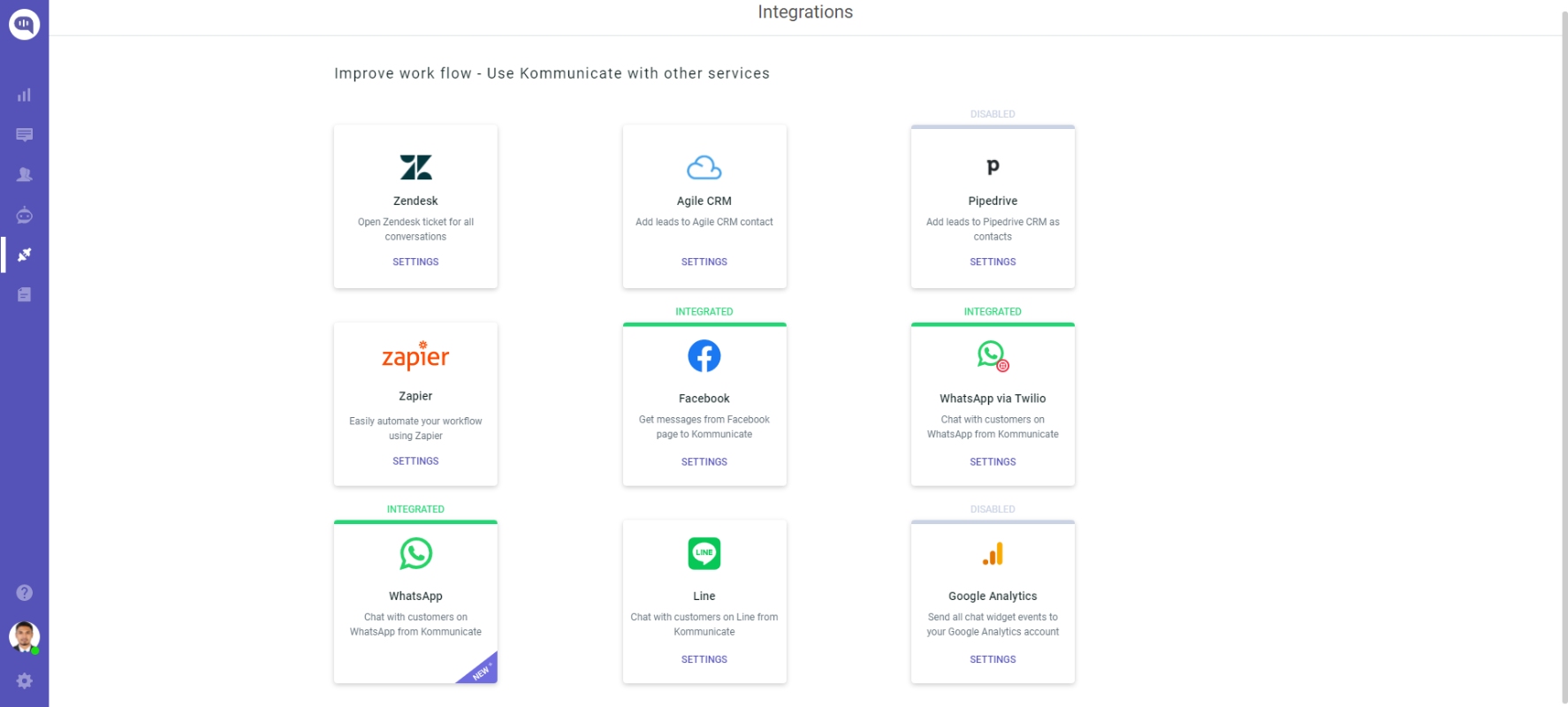Click 'Get messages from Facebook page' description
This screenshot has height=707, width=1568.
click(704, 427)
